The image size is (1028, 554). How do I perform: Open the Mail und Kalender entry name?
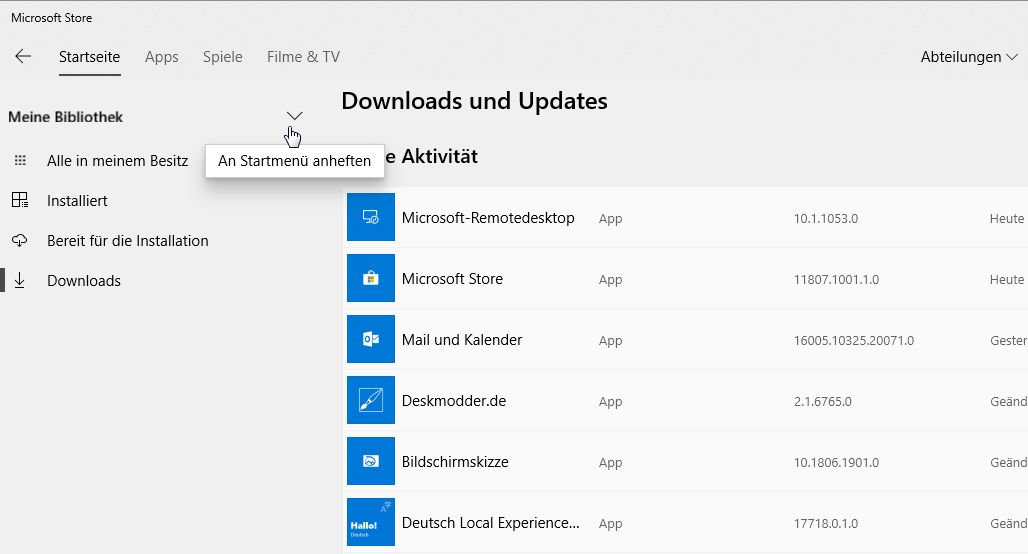click(x=461, y=340)
